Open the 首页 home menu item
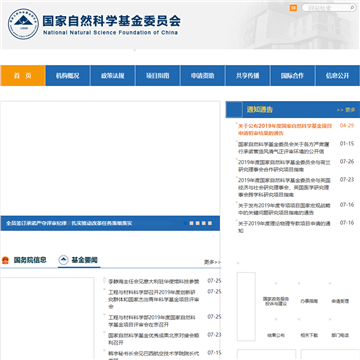Image resolution: width=360 pixels, height=360 pixels. pos(23,76)
